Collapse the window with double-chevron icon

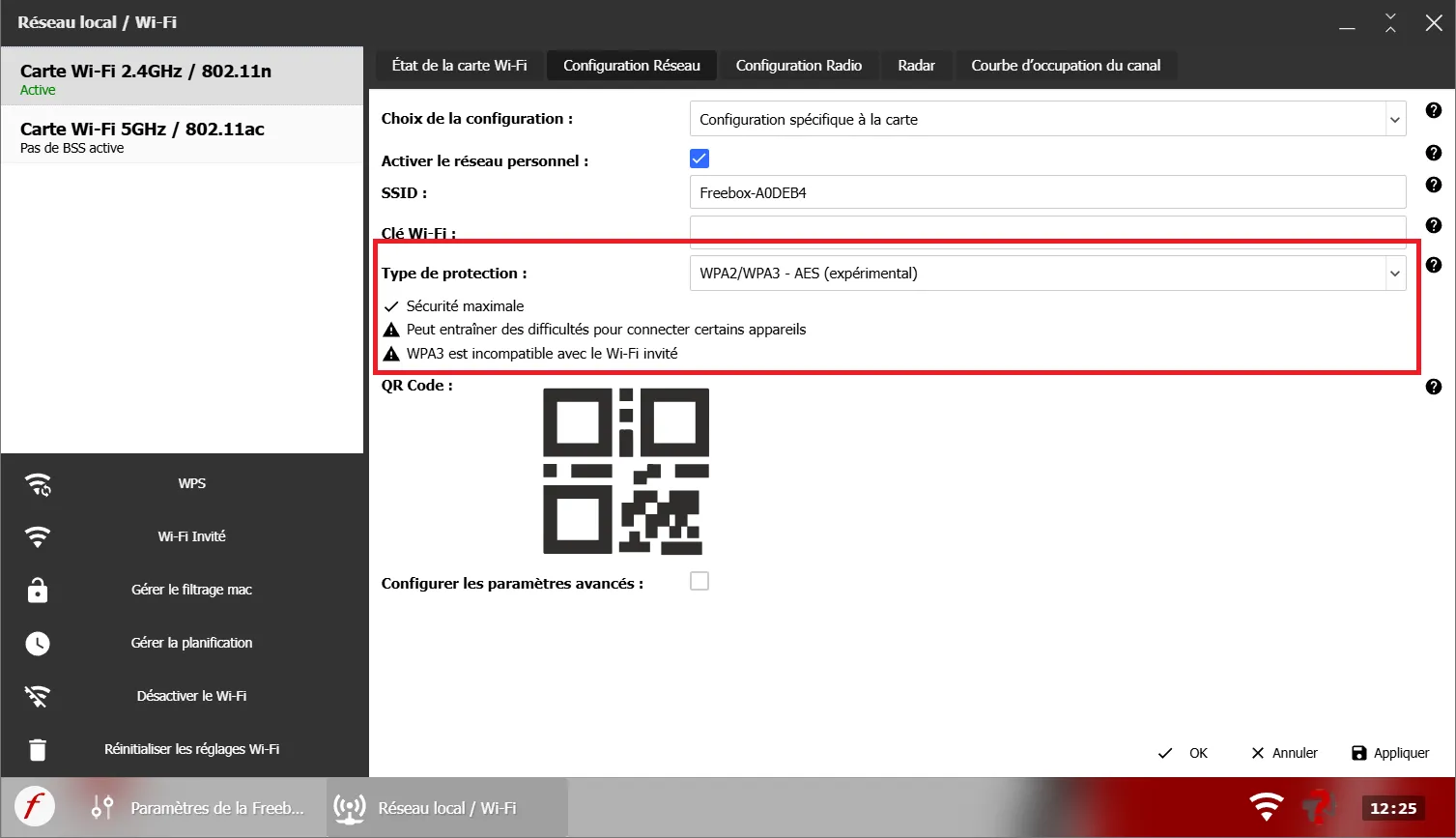click(x=1390, y=22)
